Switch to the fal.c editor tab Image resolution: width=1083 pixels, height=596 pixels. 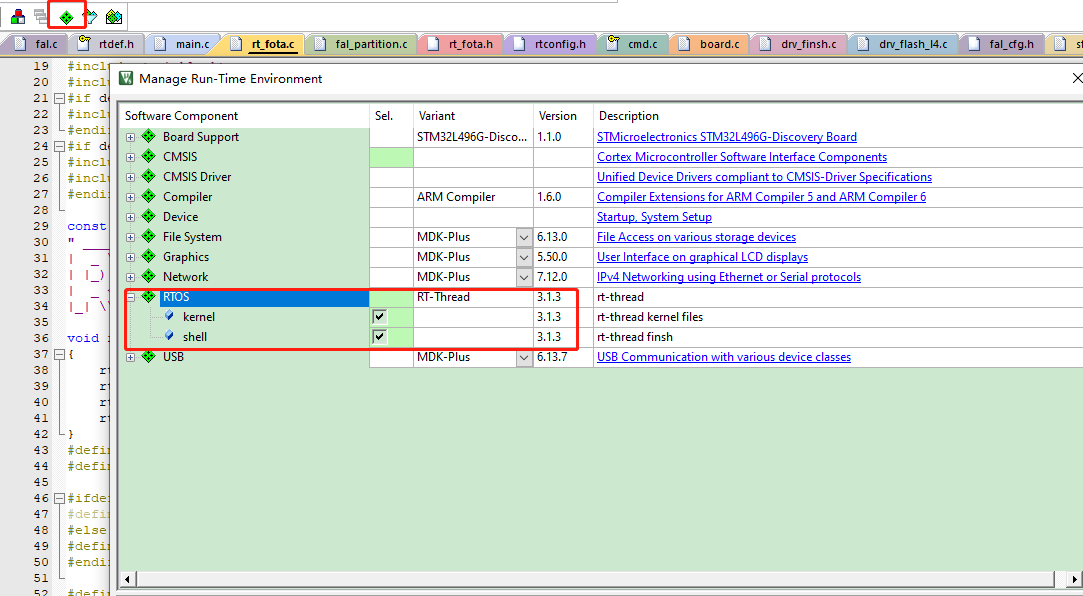[x=37, y=44]
